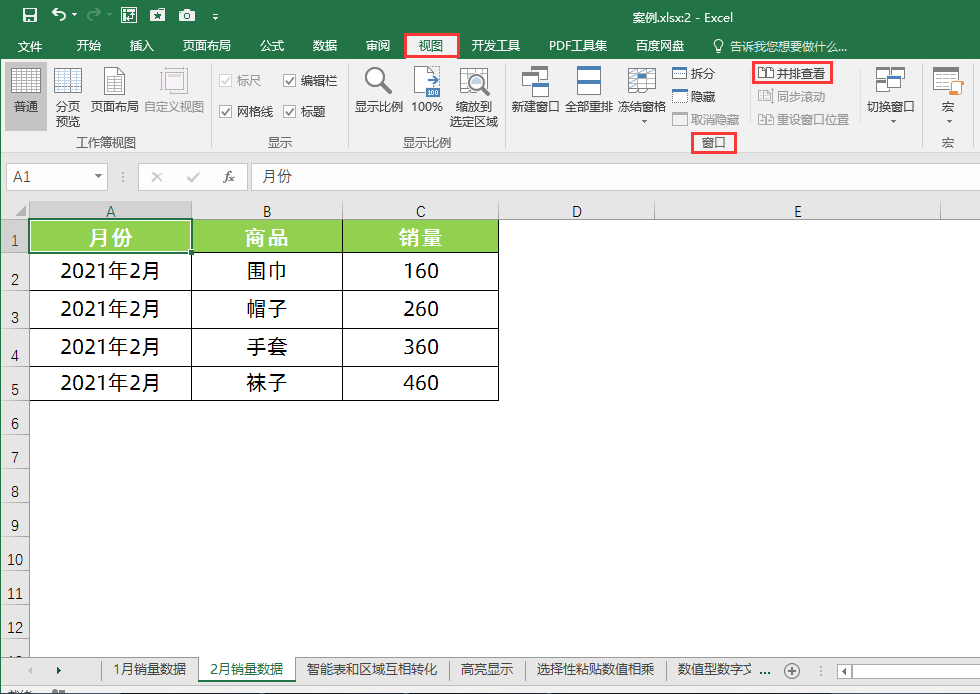Viewport: 980px width, 694px height.
Task: Click the Tell Me (告诉我您想要做什么) search box
Action: pyautogui.click(x=780, y=46)
